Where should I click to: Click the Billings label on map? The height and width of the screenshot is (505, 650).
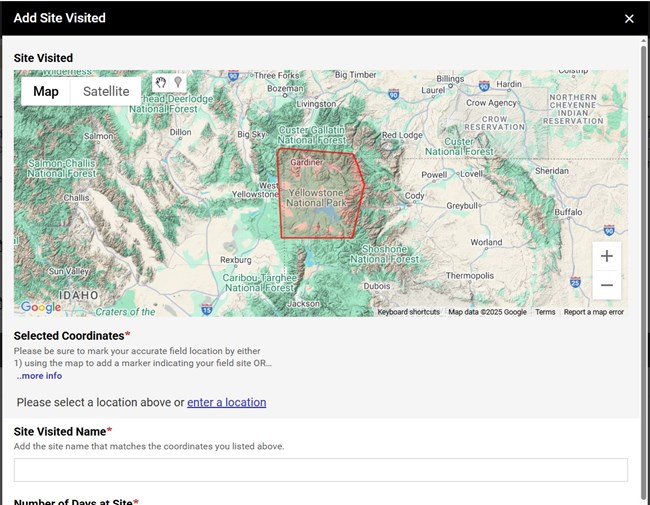[450, 78]
